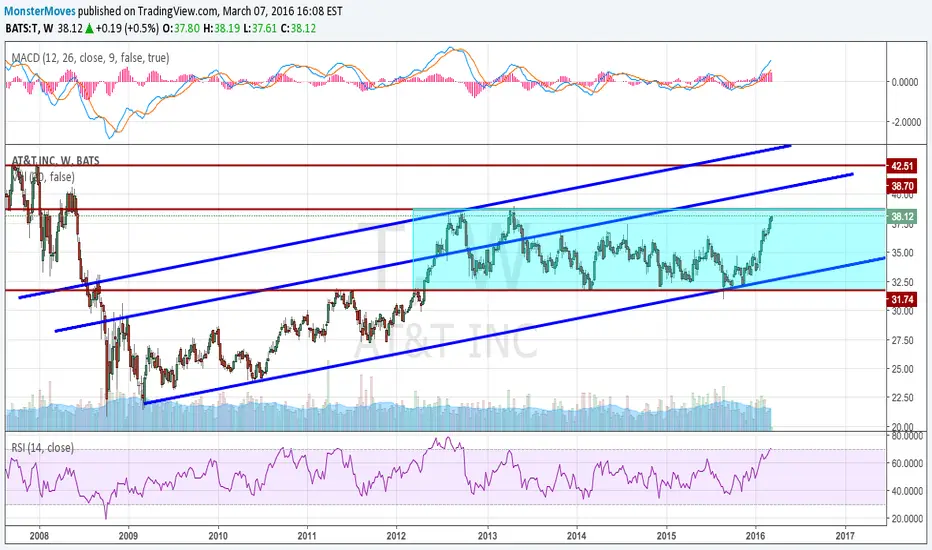Select the C:38.12 close value
Image resolution: width=932 pixels, height=550 pixels.
[x=298, y=28]
